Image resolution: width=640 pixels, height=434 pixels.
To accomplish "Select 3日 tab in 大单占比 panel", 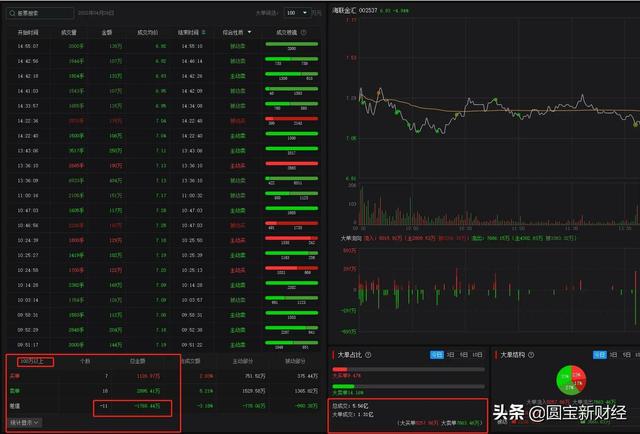I will point(451,355).
